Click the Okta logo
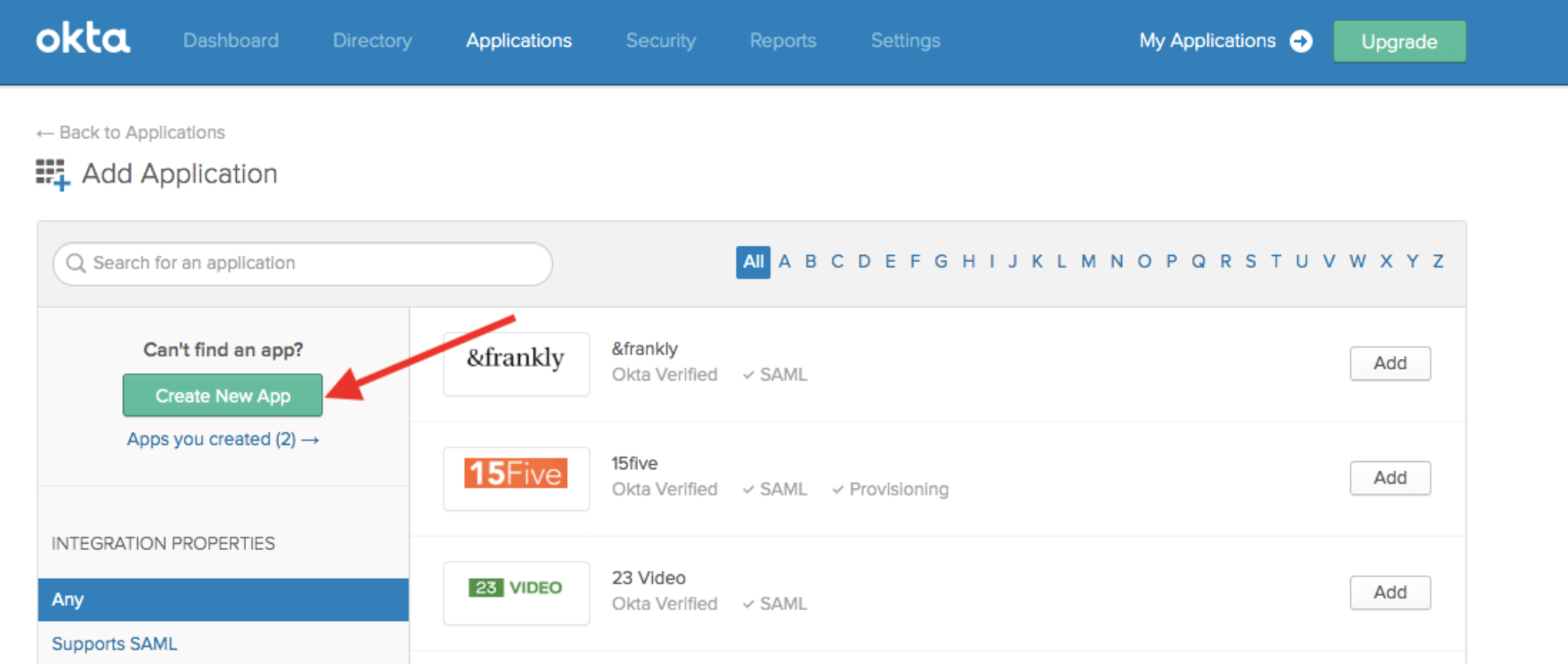Screen dimensions: 1568x664 83,39
